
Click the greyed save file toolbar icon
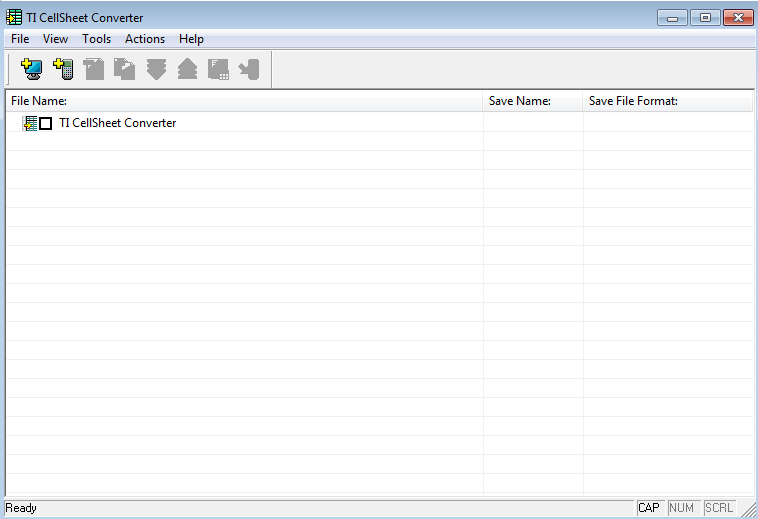click(219, 69)
